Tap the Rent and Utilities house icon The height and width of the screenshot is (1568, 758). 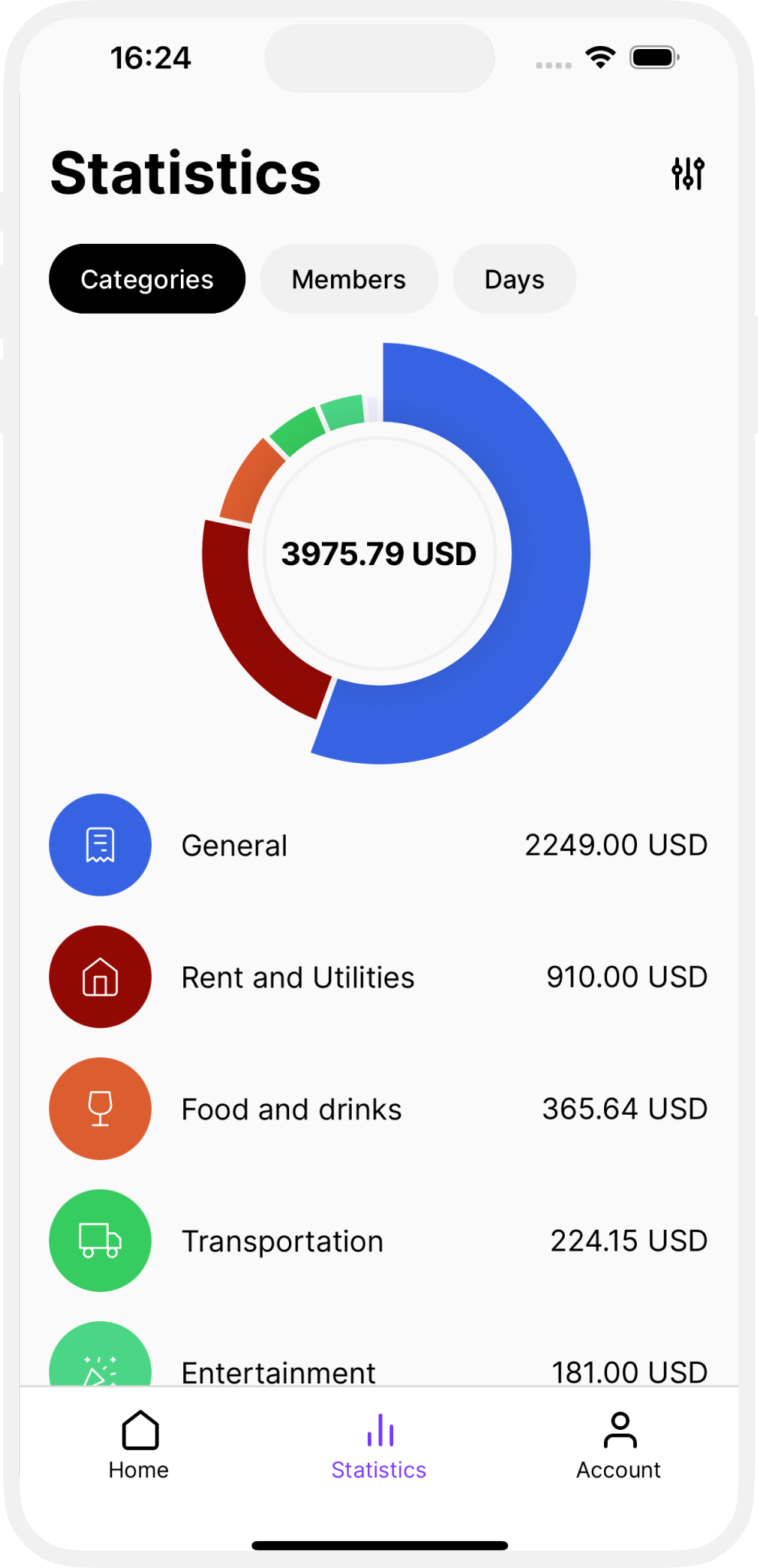[x=100, y=977]
